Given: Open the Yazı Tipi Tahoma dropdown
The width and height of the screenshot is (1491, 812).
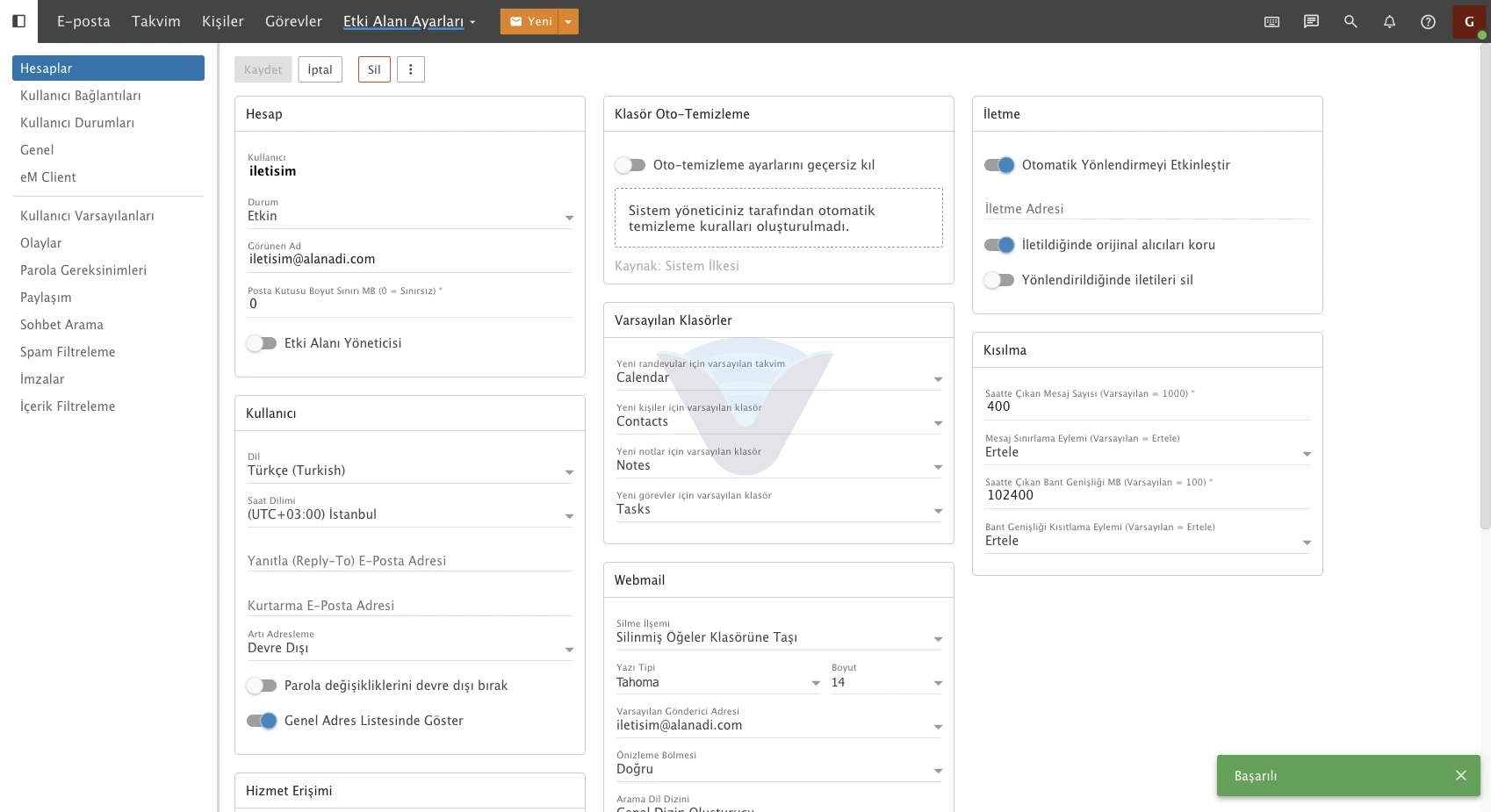Looking at the screenshot, I should coord(718,682).
